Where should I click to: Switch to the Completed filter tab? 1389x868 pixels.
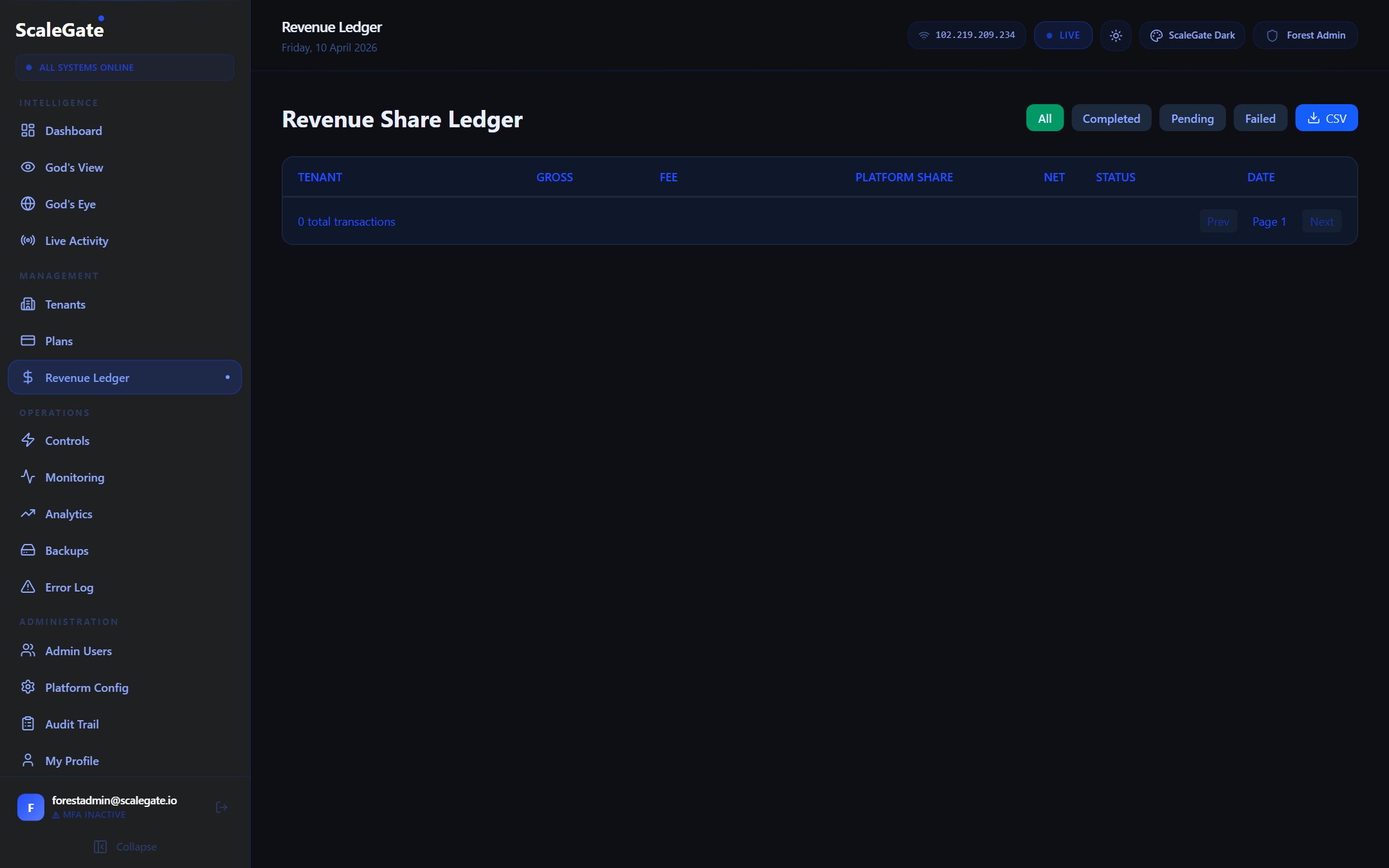pos(1111,118)
